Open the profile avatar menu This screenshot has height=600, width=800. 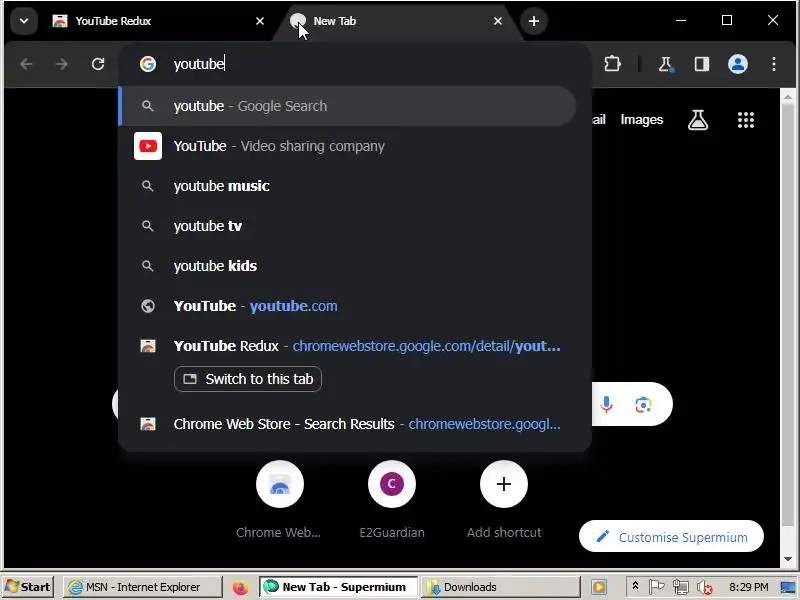[738, 64]
